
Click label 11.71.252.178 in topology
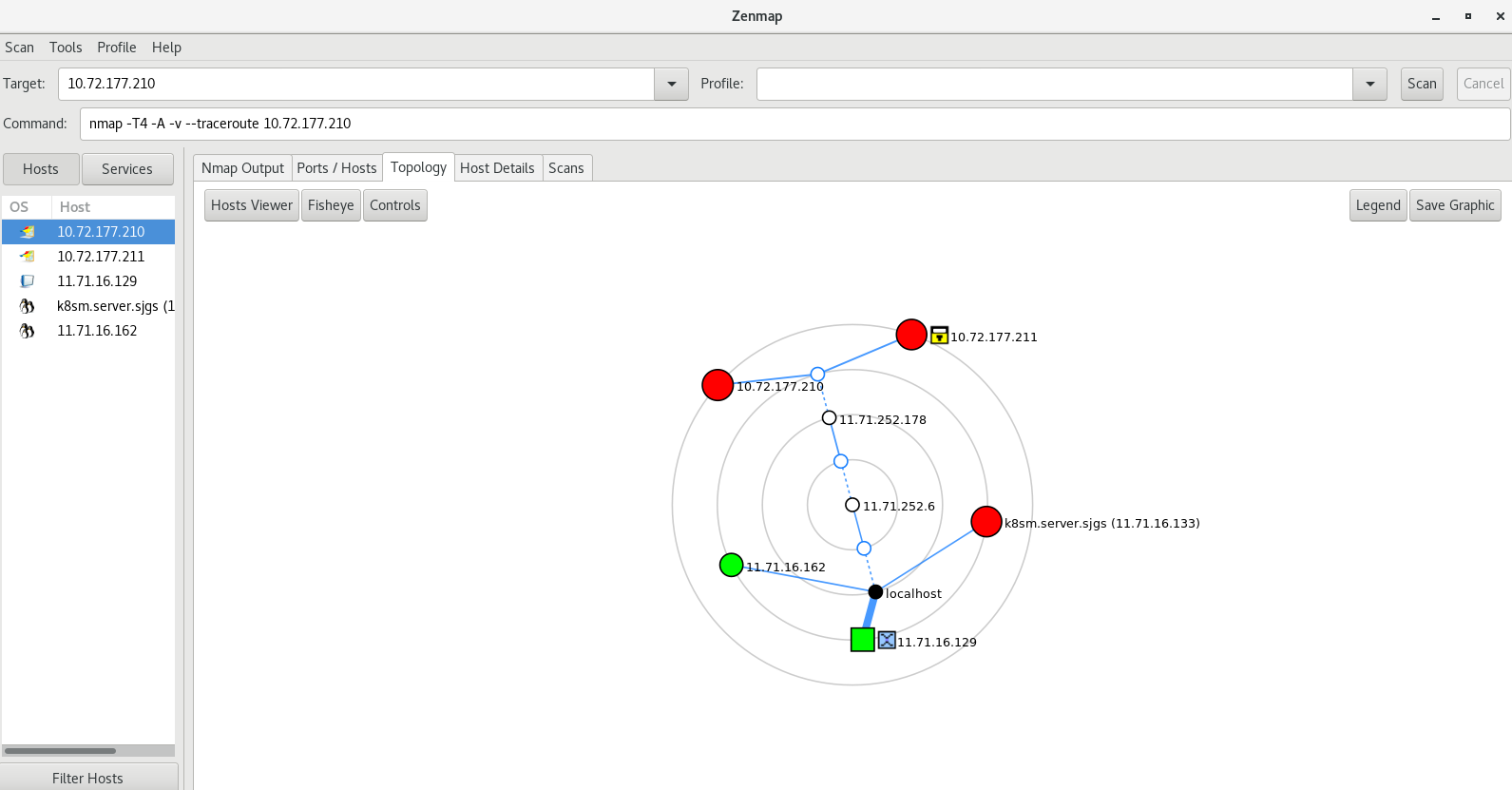click(x=883, y=419)
